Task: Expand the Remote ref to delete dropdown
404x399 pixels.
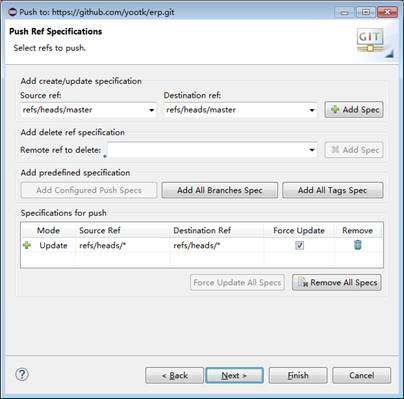Action: [312, 150]
